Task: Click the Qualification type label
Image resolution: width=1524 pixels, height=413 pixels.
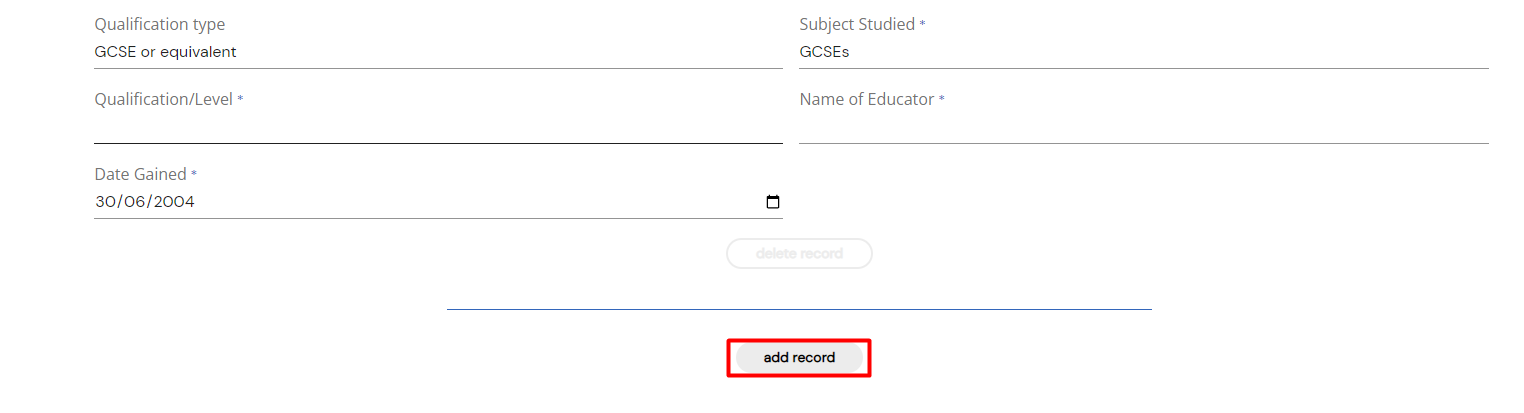Action: tap(160, 25)
